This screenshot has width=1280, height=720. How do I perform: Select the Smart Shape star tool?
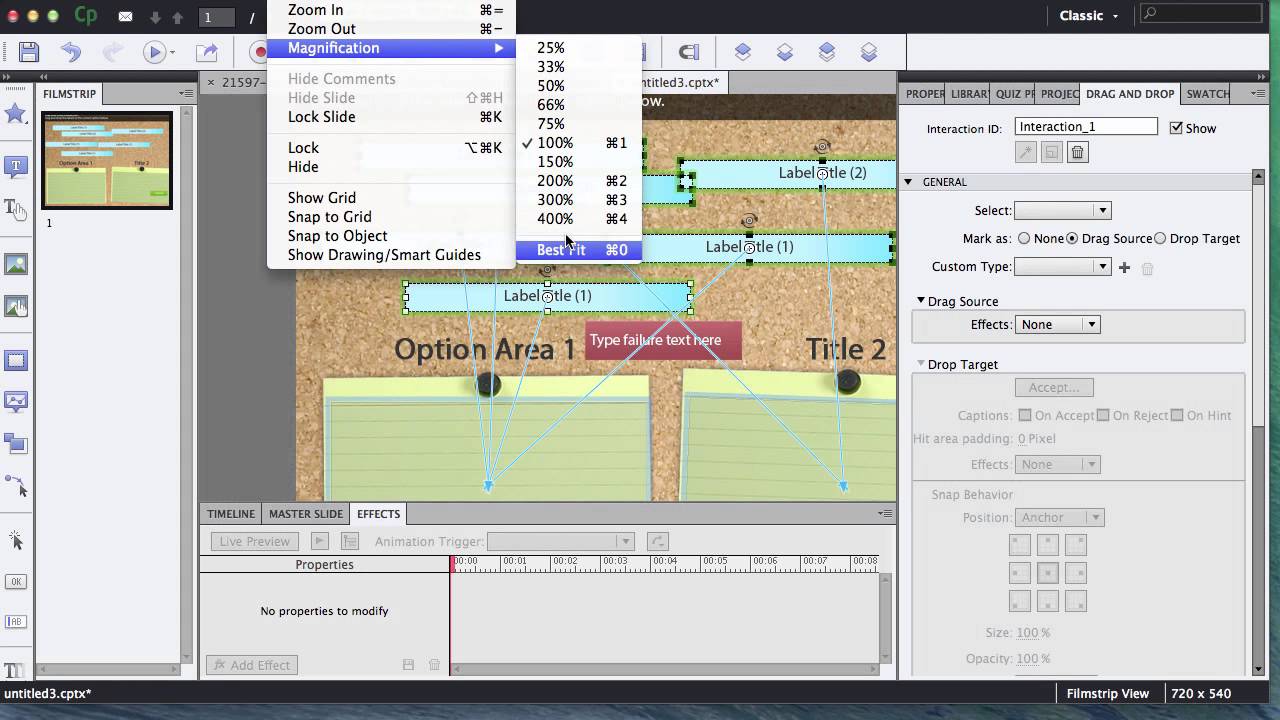[16, 114]
